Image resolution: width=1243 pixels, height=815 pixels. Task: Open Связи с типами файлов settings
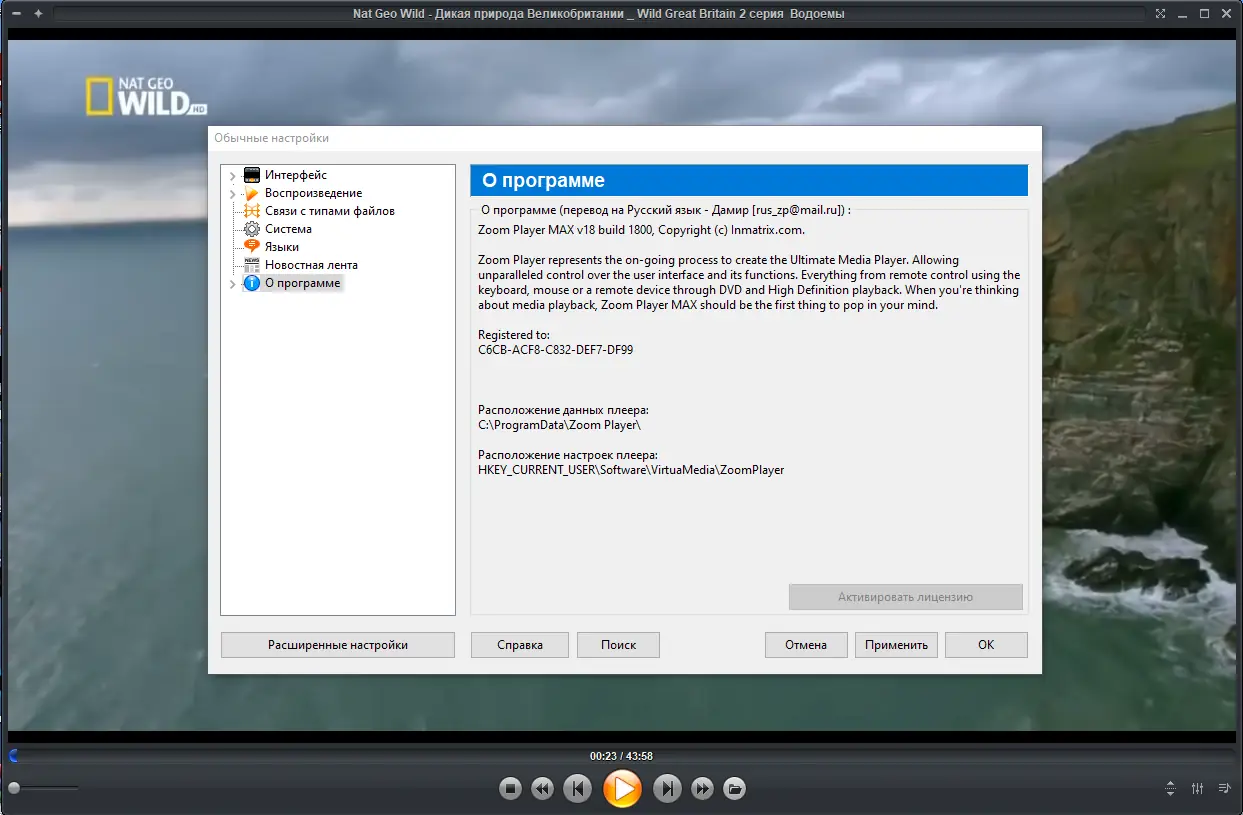pos(329,211)
